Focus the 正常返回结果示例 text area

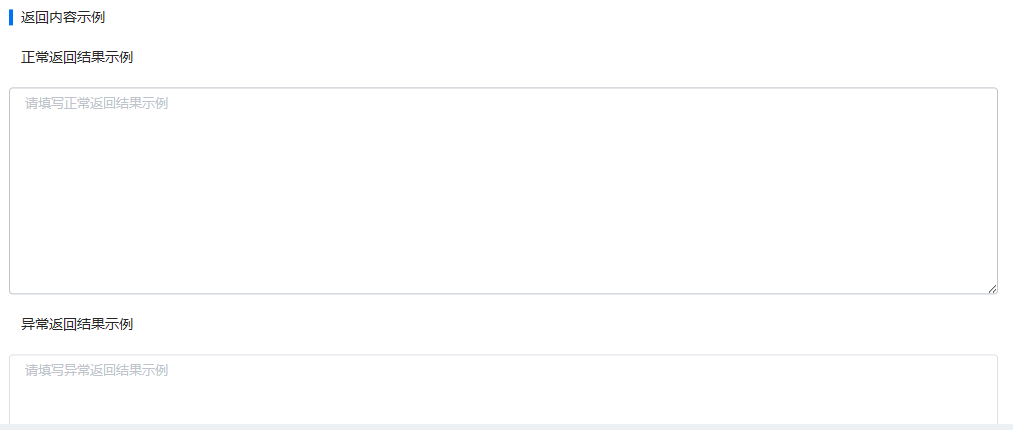(x=503, y=191)
